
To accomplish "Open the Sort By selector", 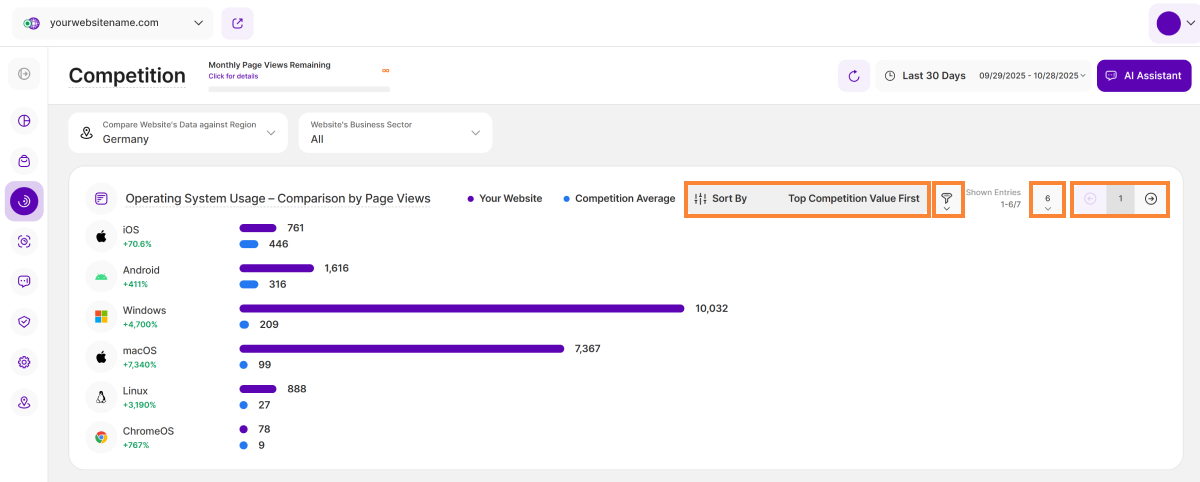I will click(x=806, y=199).
